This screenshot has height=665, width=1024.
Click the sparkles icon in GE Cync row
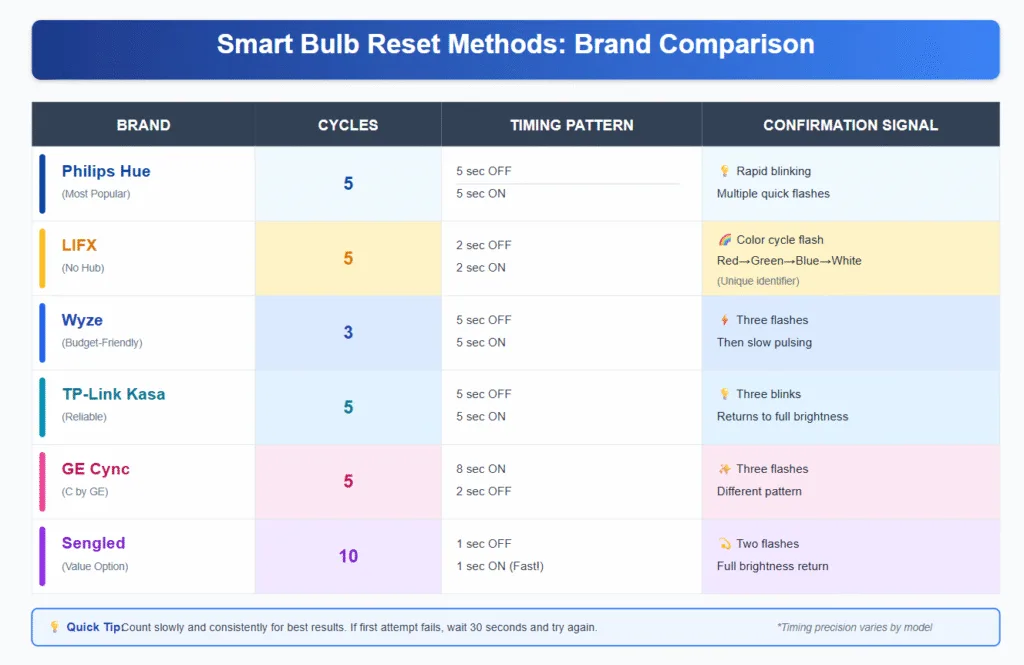(722, 469)
